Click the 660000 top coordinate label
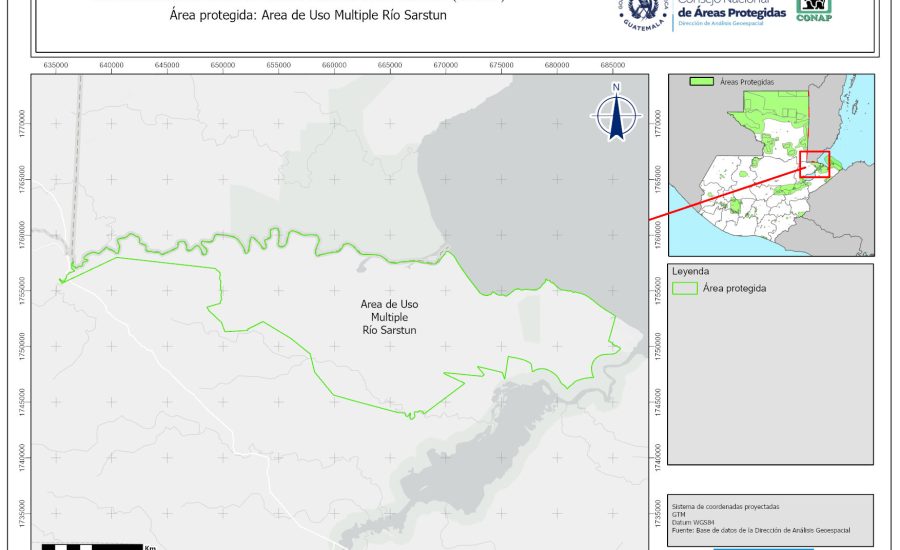 [334, 65]
